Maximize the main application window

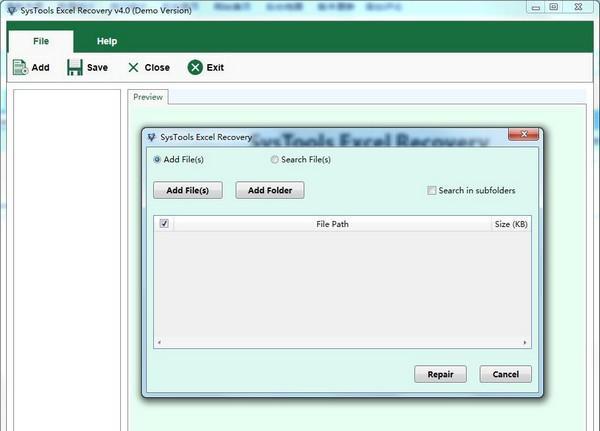pyautogui.click(x=553, y=7)
